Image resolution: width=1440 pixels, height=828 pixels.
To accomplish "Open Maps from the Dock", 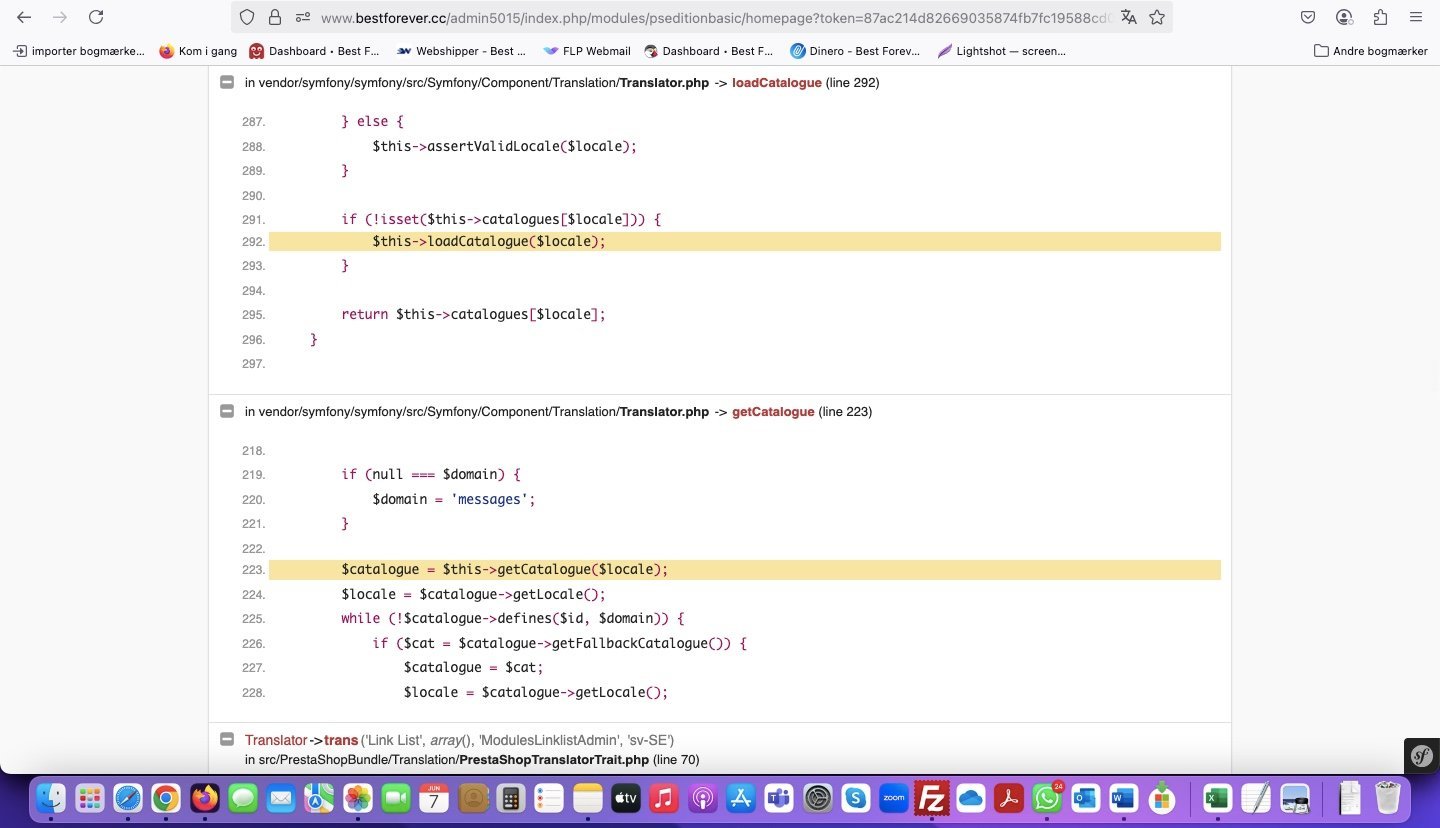I will pos(319,798).
